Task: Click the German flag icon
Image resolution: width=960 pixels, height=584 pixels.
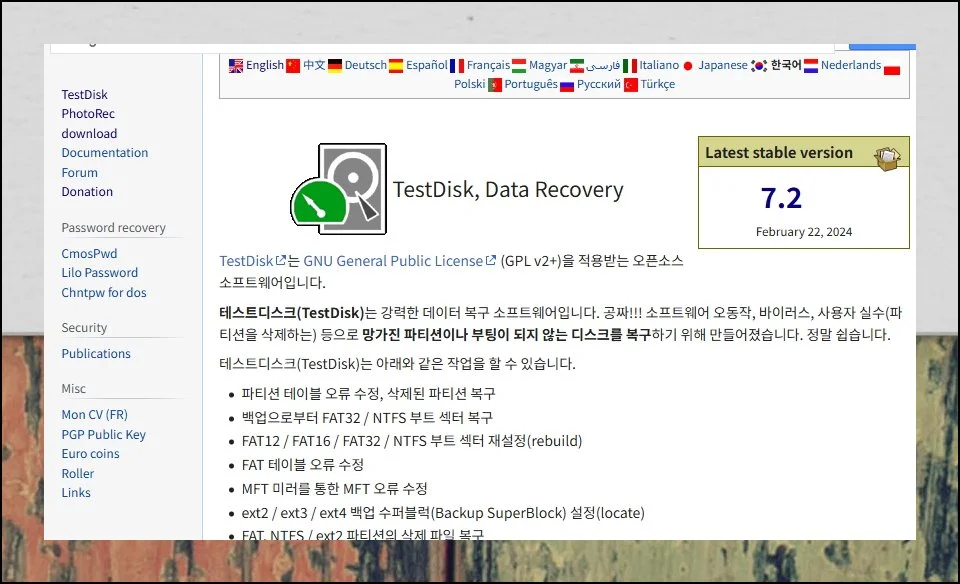Action: click(335, 66)
